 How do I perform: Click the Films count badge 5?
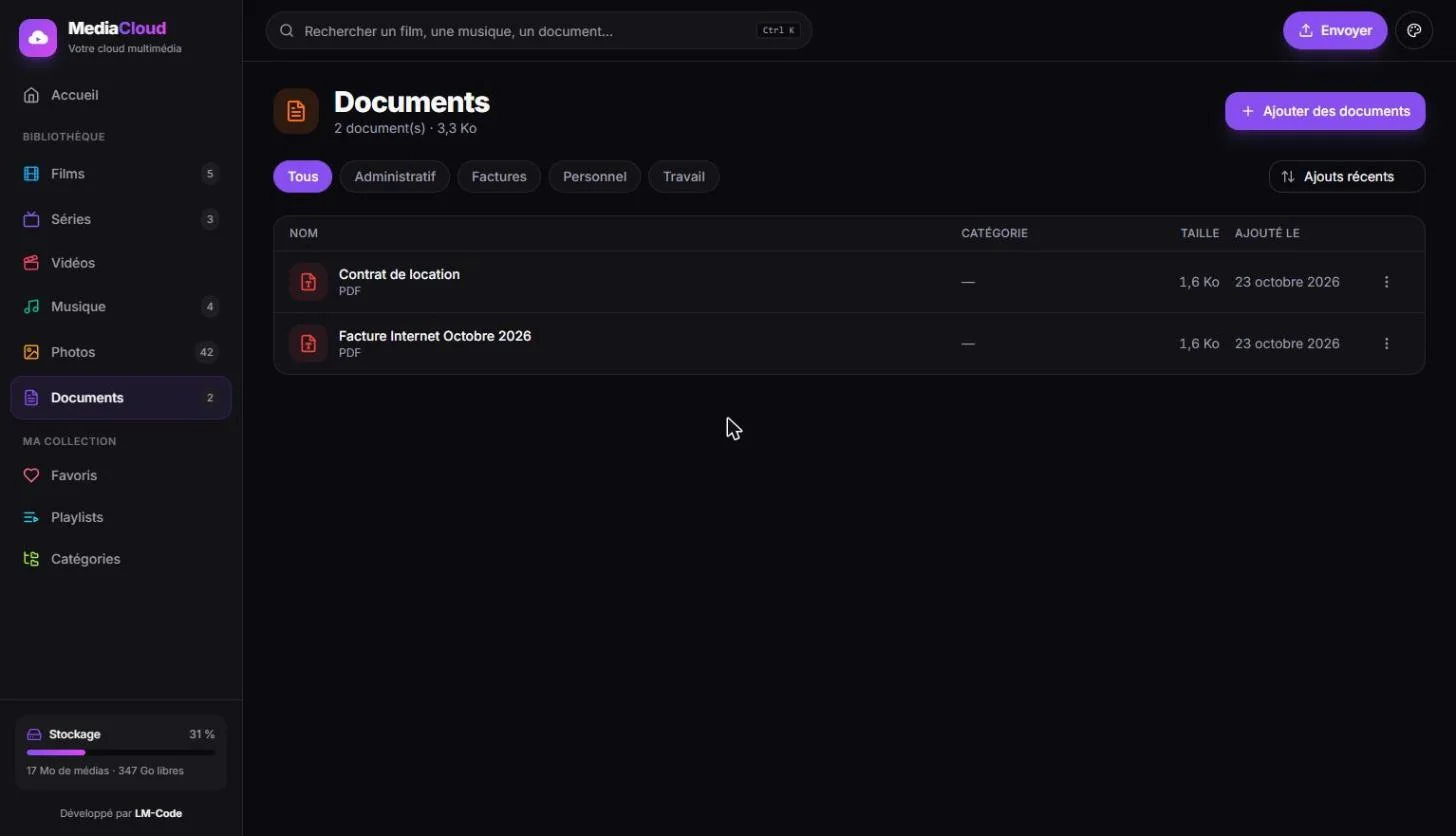[x=210, y=174]
